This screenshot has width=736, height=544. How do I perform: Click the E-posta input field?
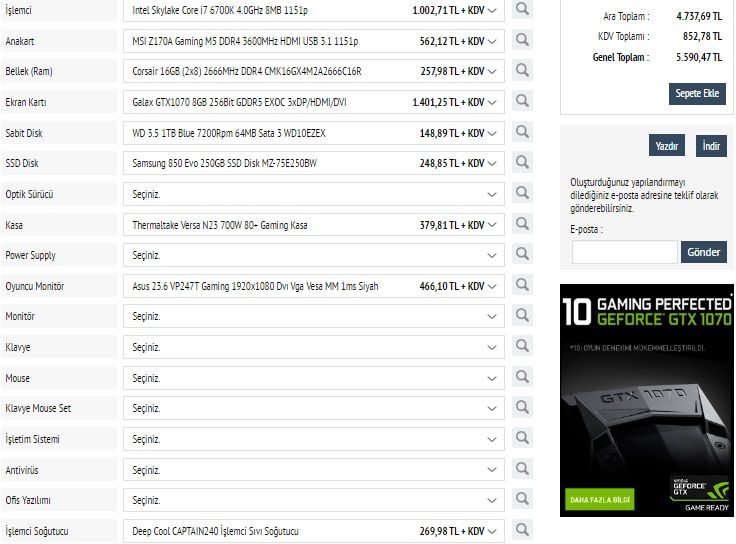point(624,252)
